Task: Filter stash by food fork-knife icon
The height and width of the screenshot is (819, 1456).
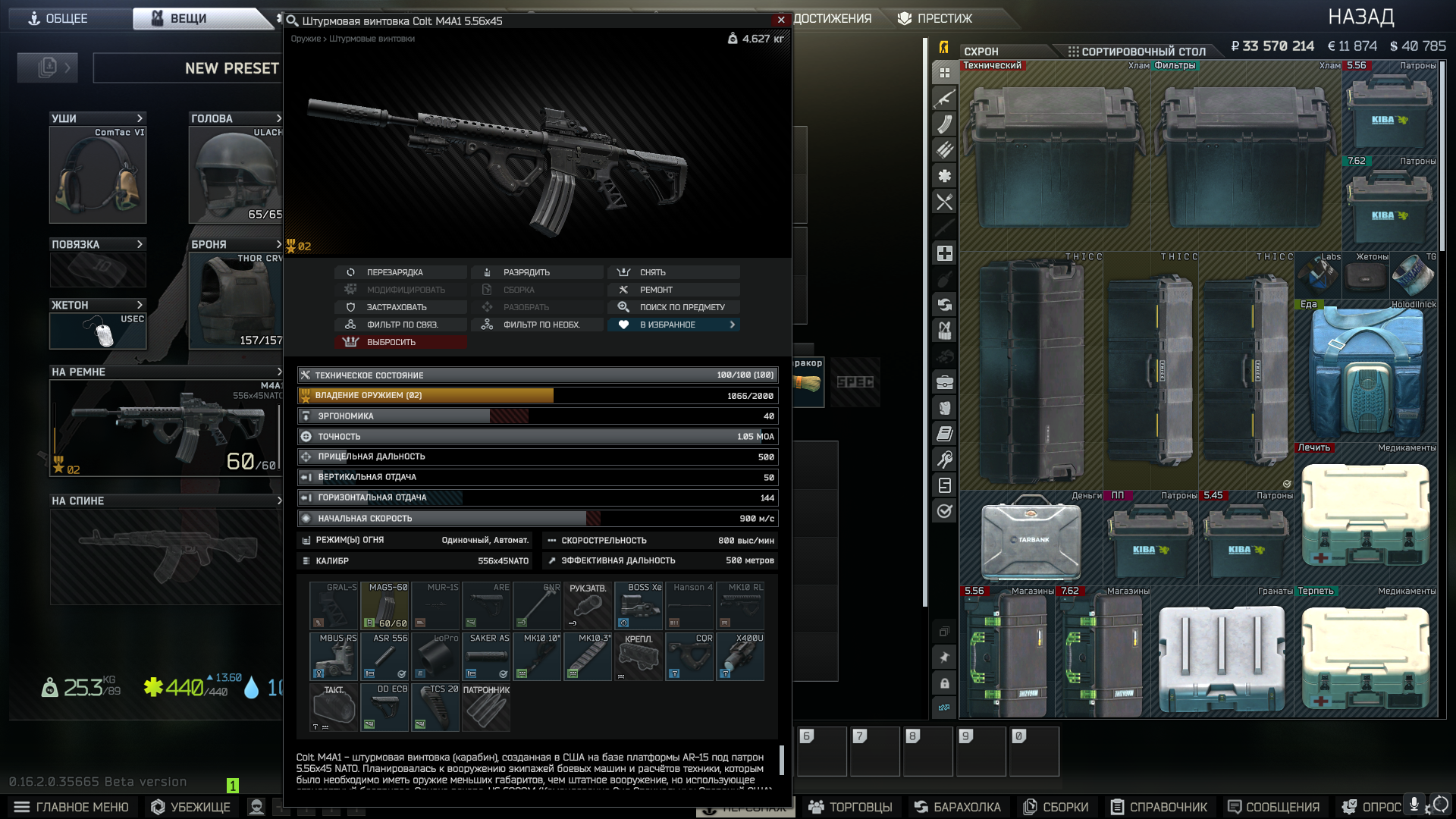Action: coord(944,202)
